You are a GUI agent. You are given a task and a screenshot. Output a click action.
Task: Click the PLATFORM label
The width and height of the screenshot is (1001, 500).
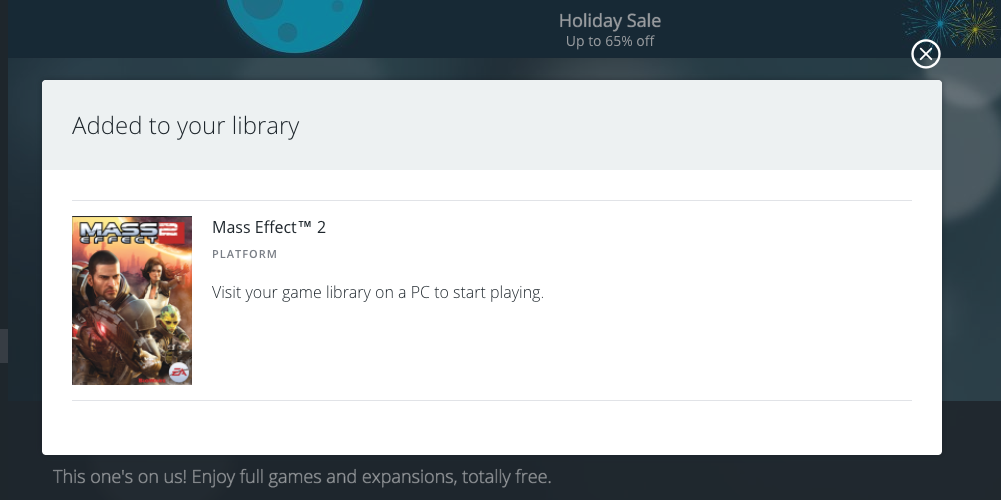tap(244, 254)
